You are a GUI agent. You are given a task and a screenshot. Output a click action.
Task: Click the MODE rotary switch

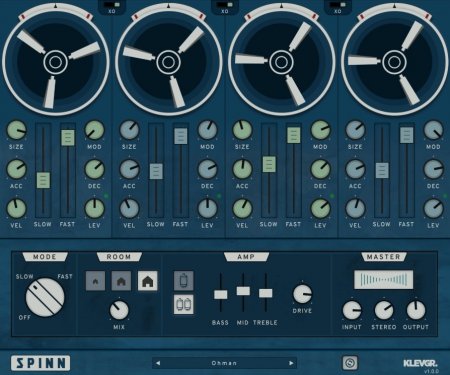pyautogui.click(x=45, y=297)
